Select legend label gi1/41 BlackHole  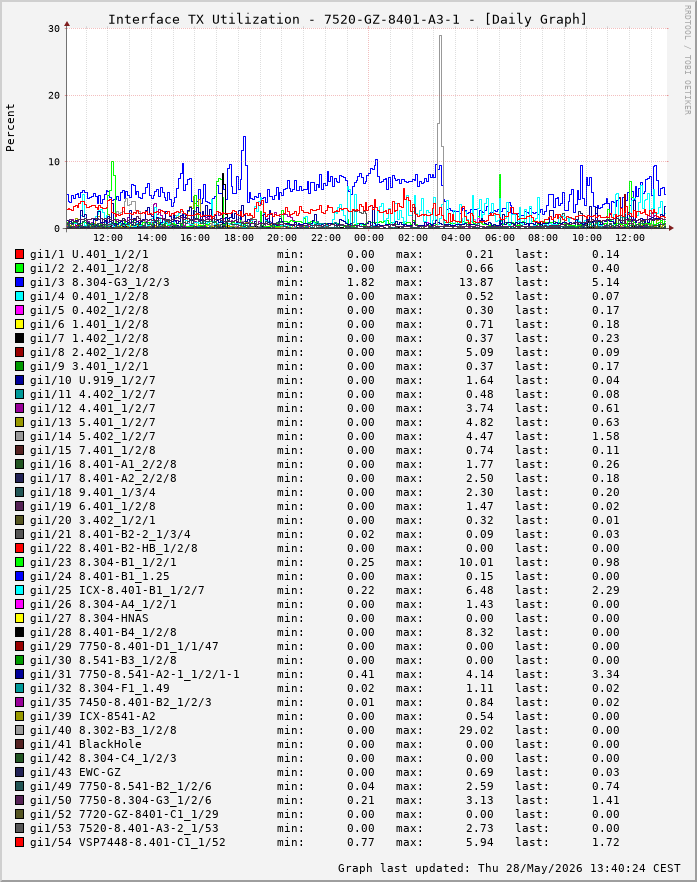86,744
